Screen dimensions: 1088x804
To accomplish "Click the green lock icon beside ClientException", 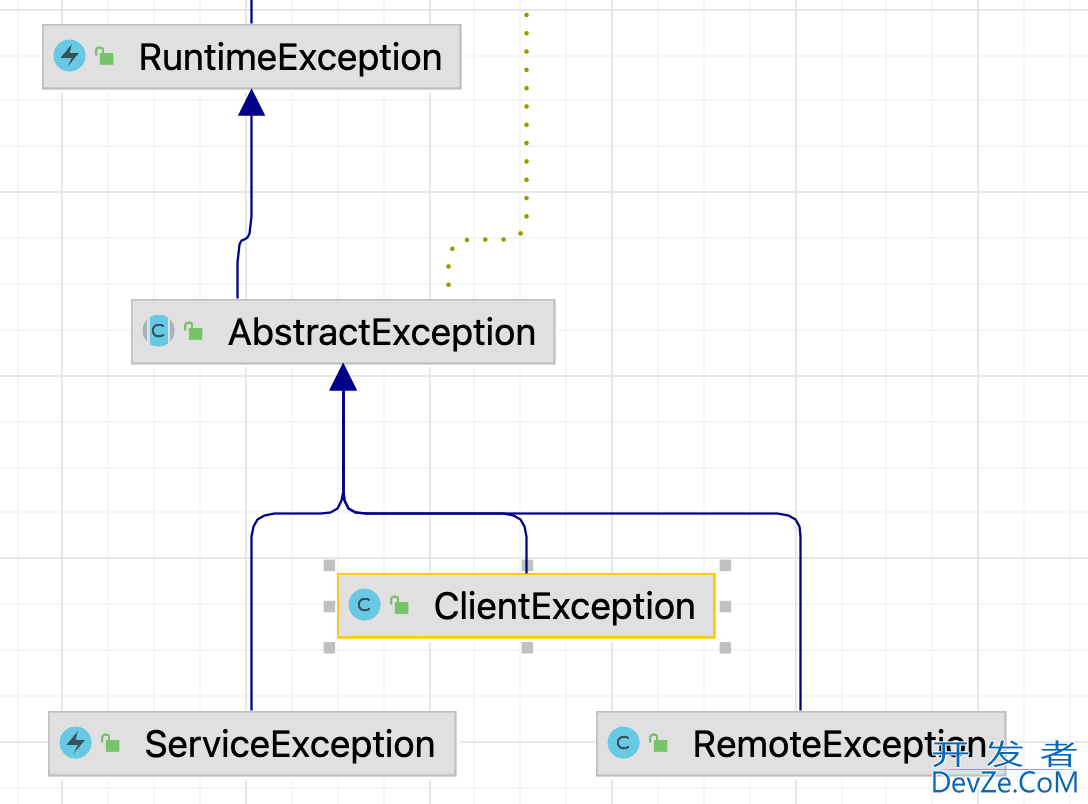I will [x=399, y=605].
